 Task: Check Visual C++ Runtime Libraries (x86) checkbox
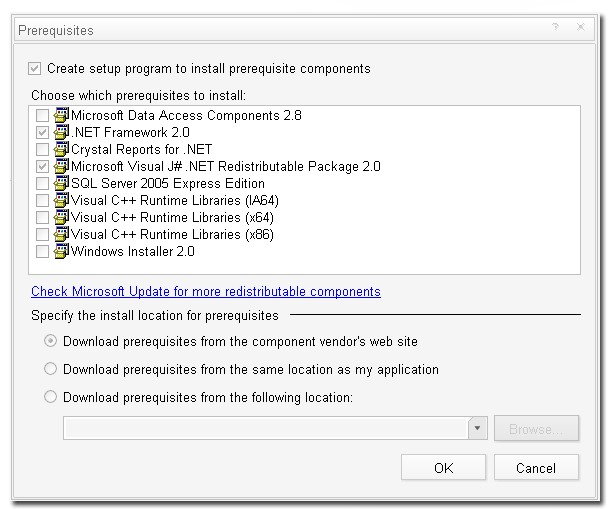pos(42,235)
